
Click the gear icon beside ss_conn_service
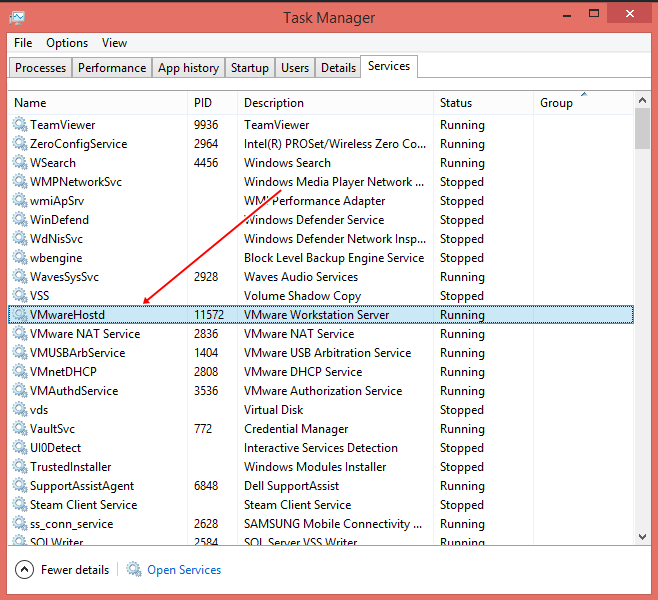pos(20,524)
